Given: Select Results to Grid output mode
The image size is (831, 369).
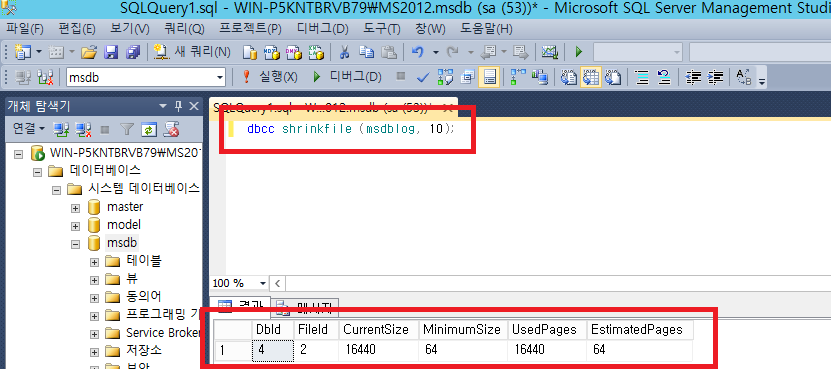Looking at the screenshot, I should coord(590,78).
